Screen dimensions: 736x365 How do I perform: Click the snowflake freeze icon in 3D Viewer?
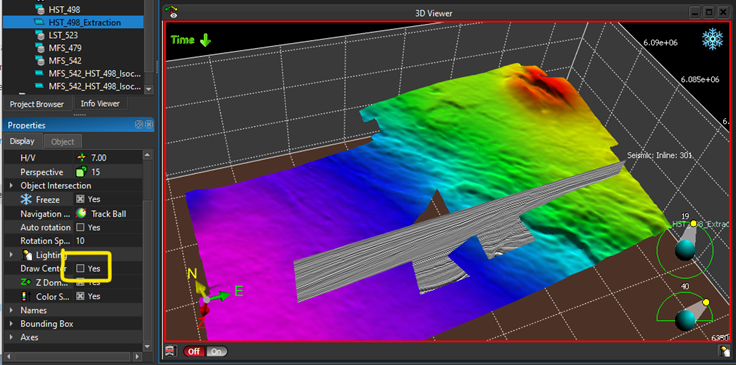pos(713,39)
